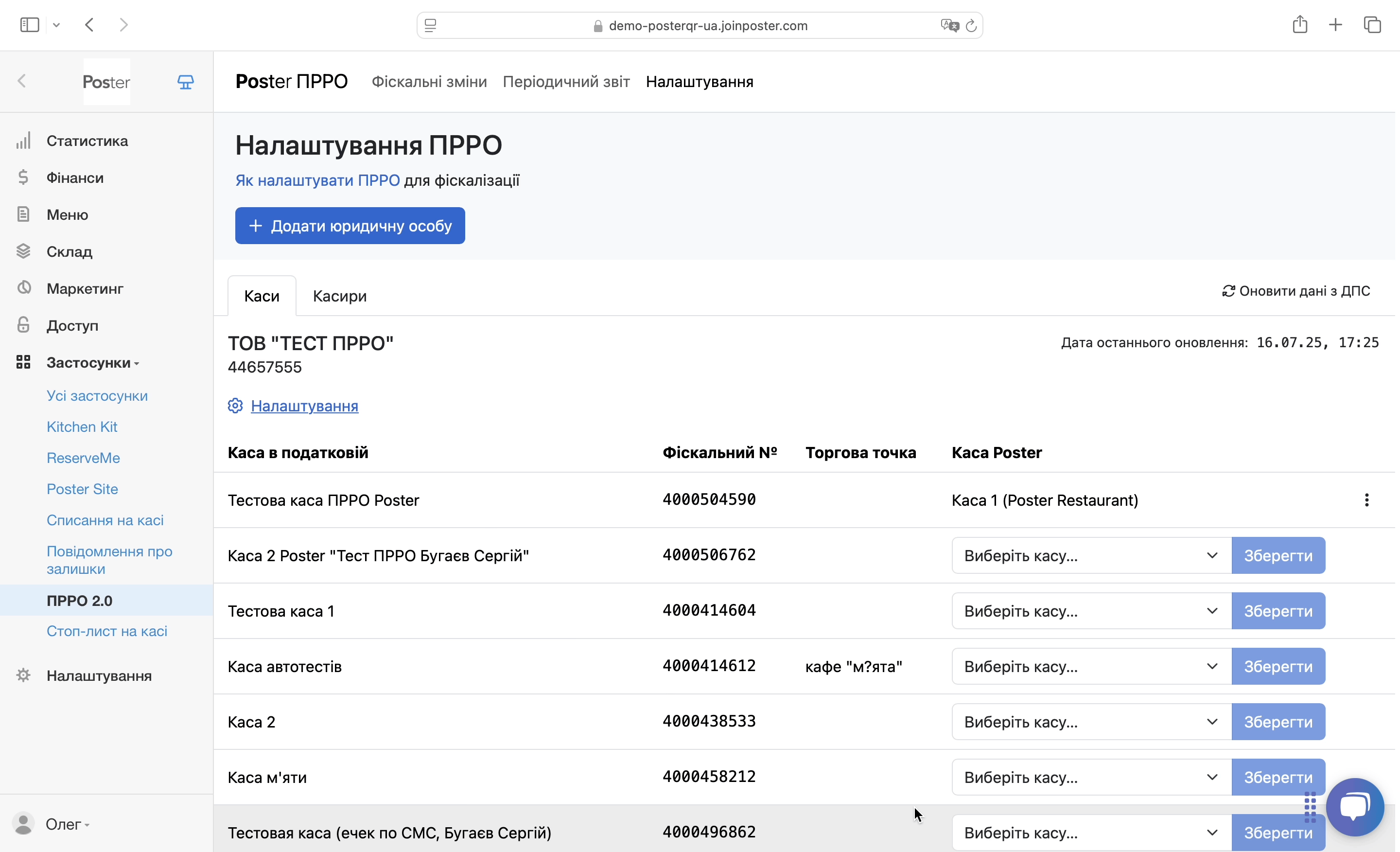
Task: Open cash register dropdown for Каса 2 Poster row
Action: [1091, 555]
